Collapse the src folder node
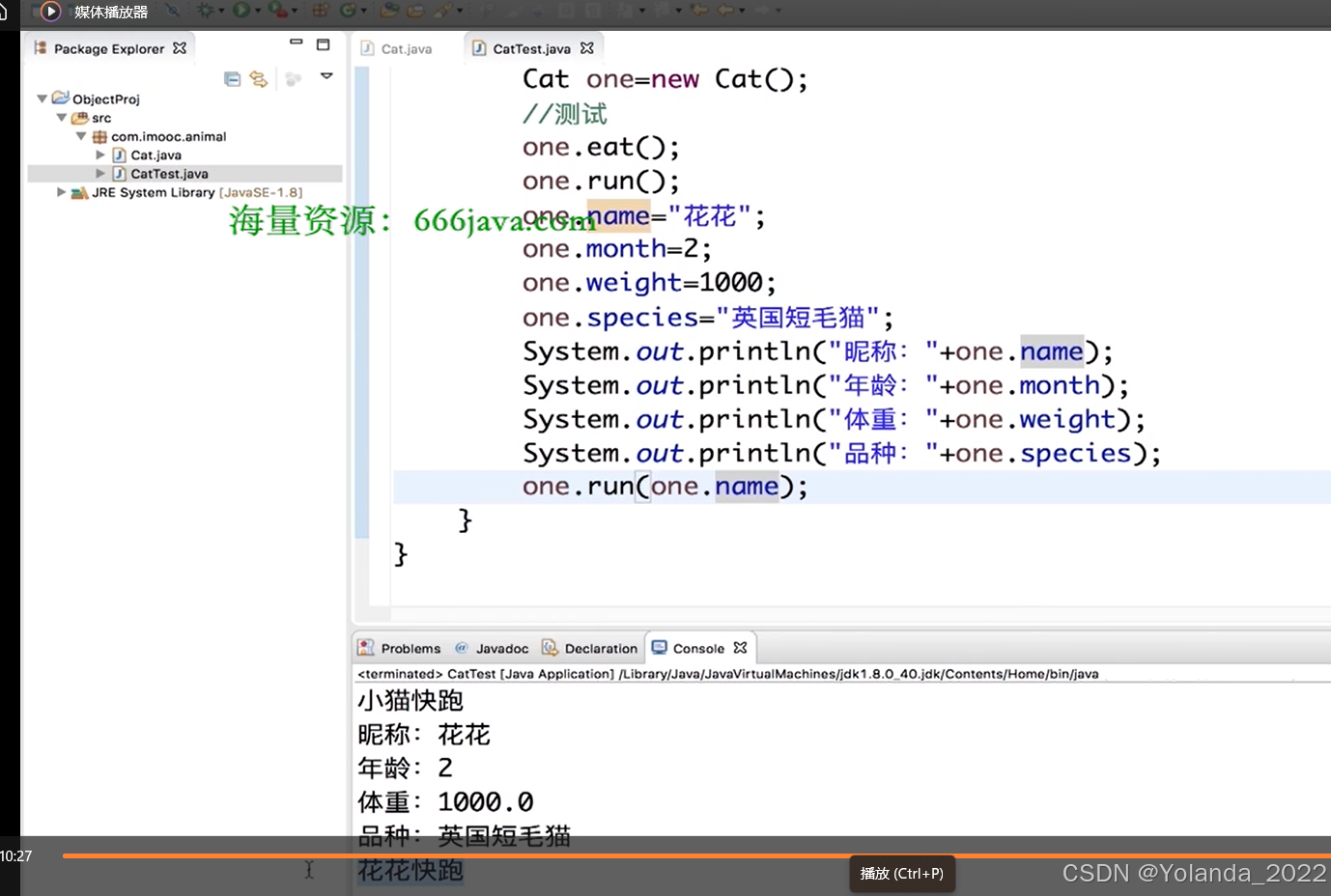Viewport: 1331px width, 896px height. point(62,118)
